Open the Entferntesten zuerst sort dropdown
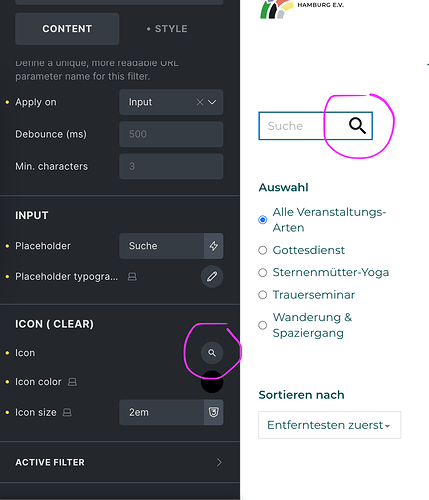Image resolution: width=429 pixels, height=500 pixels. click(x=330, y=425)
